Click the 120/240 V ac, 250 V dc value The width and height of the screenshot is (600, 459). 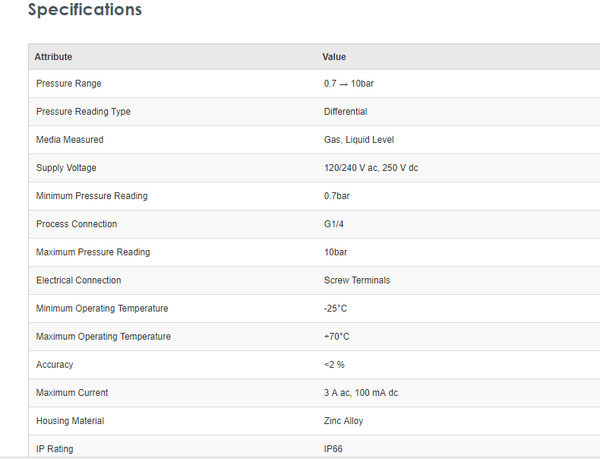pyautogui.click(x=364, y=168)
